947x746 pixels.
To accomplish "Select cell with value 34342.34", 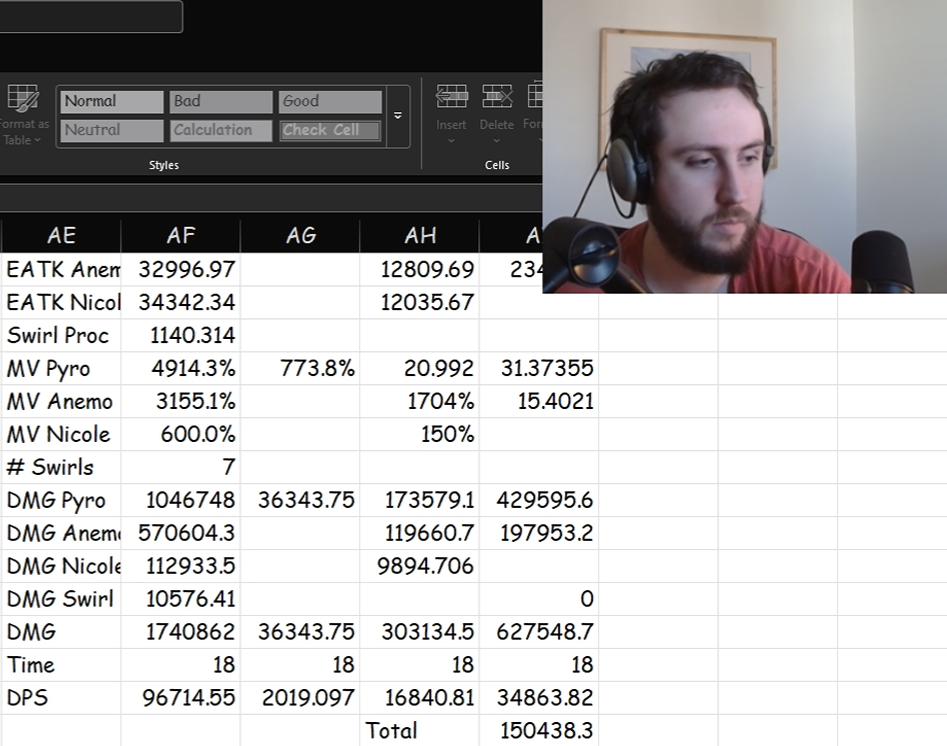I will click(x=181, y=302).
